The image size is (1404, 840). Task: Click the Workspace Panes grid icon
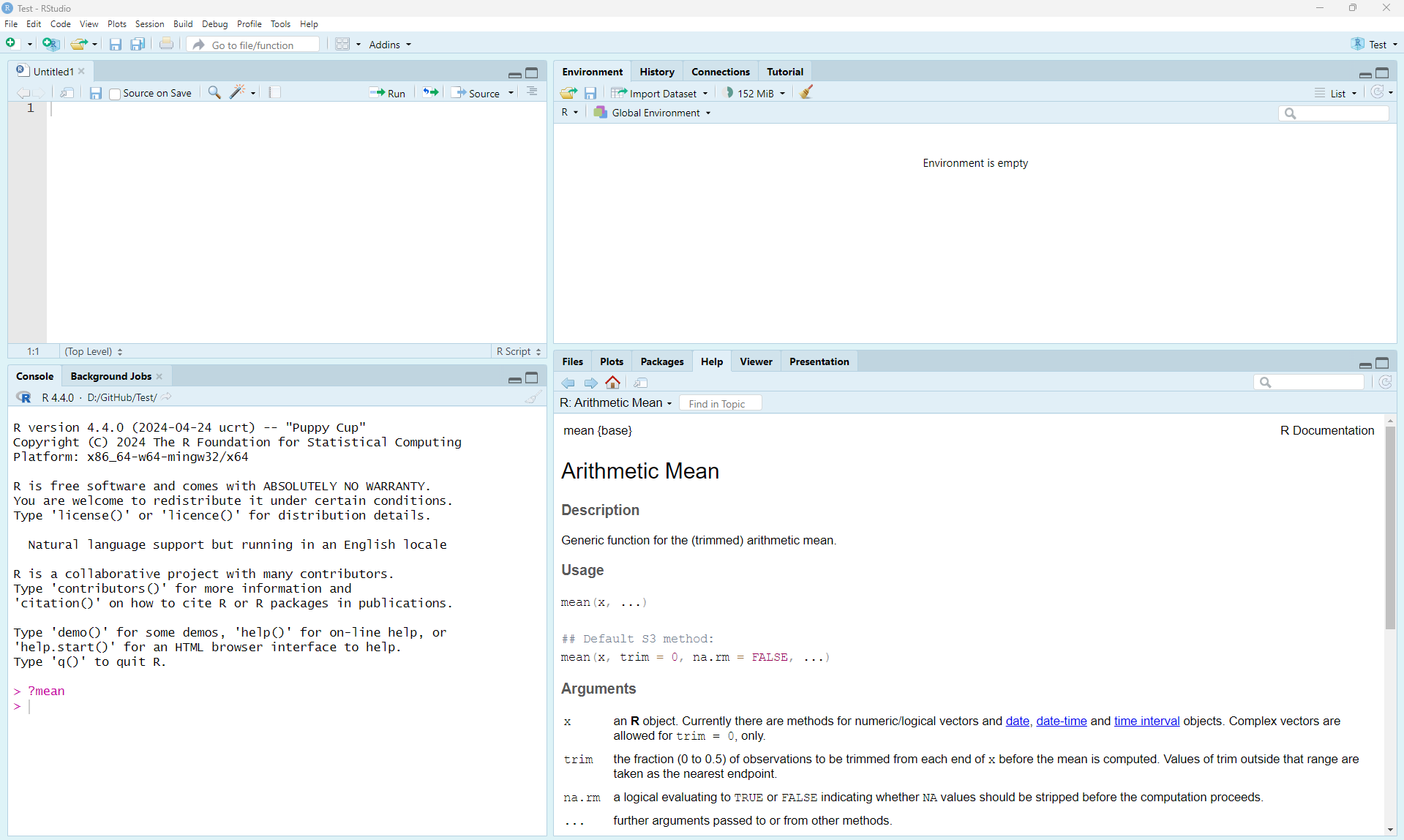pyautogui.click(x=342, y=44)
